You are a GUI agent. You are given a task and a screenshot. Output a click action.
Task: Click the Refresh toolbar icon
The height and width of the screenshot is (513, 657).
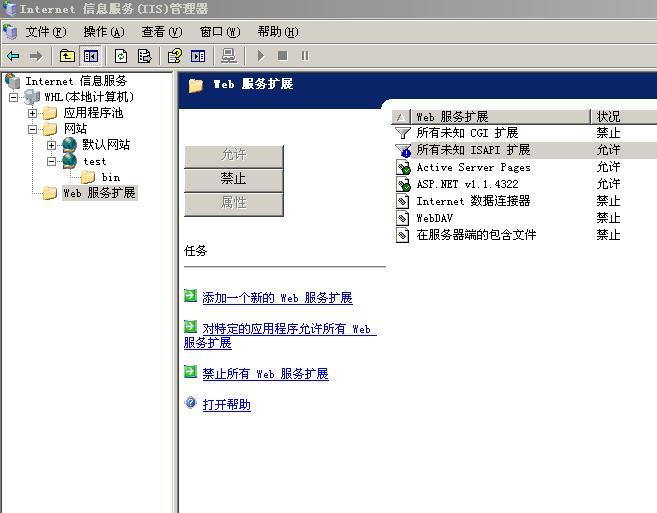coord(121,56)
